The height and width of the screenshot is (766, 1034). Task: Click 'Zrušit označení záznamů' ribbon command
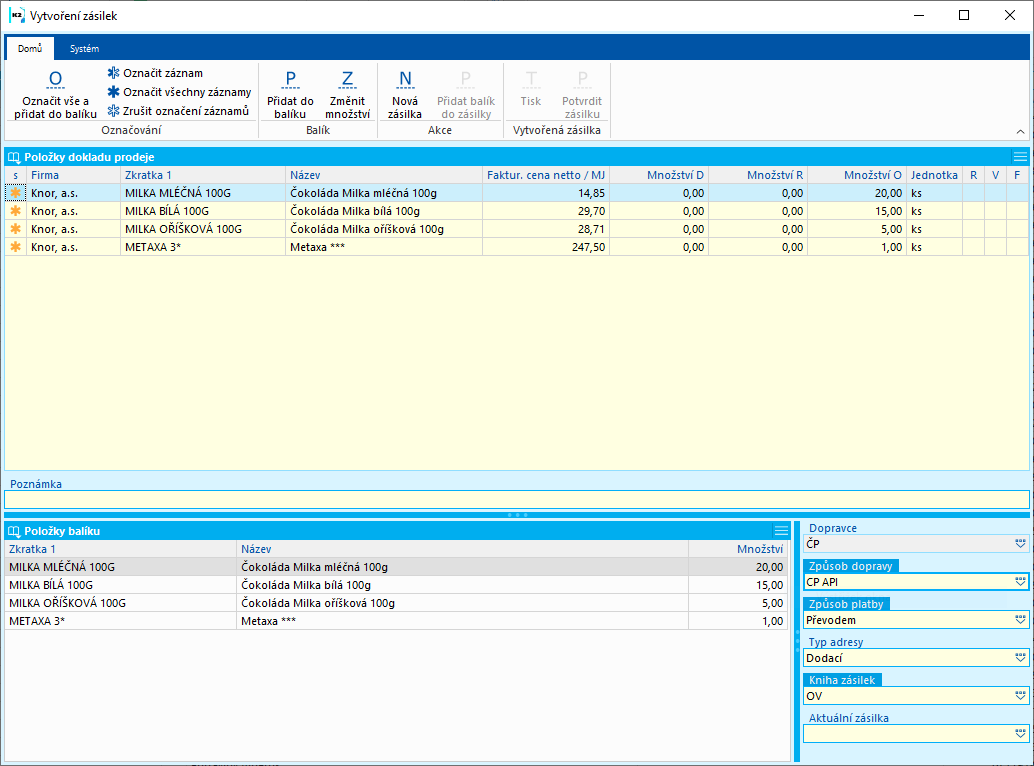pos(178,111)
